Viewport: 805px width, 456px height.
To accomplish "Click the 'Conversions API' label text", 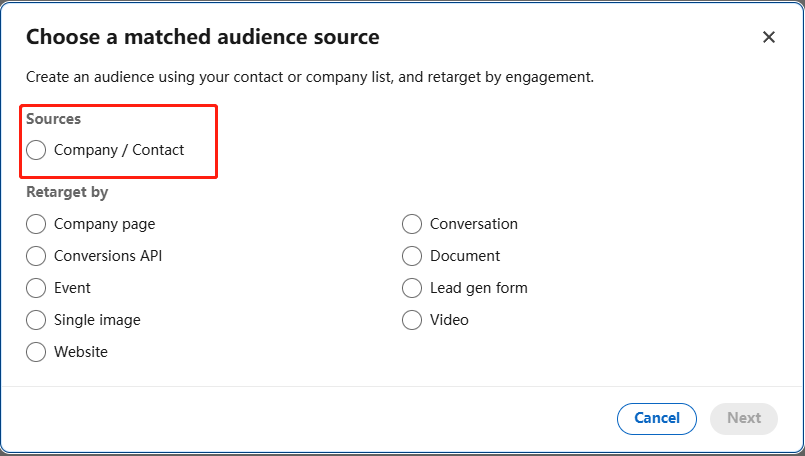I will 108,256.
